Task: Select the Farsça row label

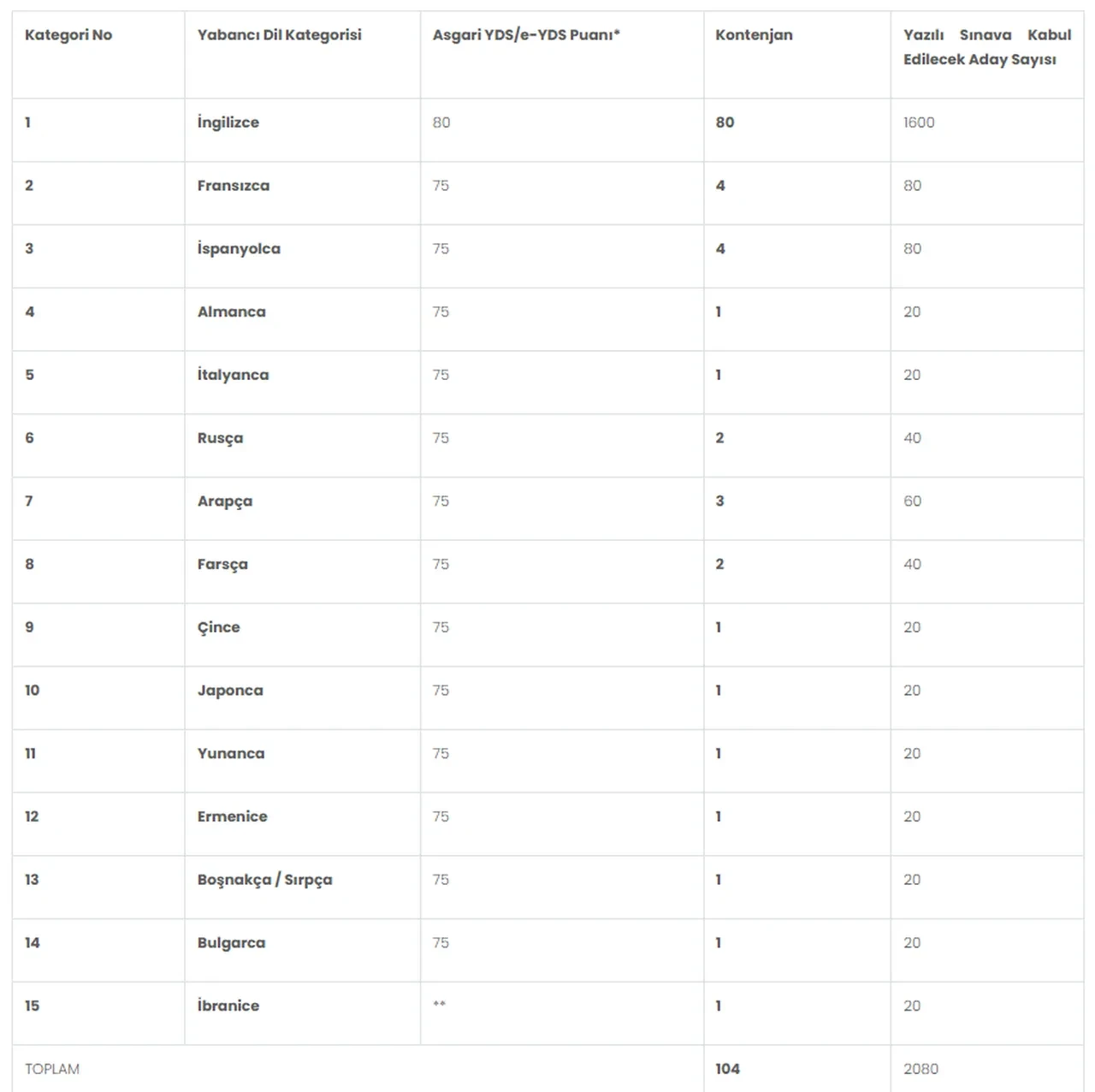Action: click(x=222, y=565)
